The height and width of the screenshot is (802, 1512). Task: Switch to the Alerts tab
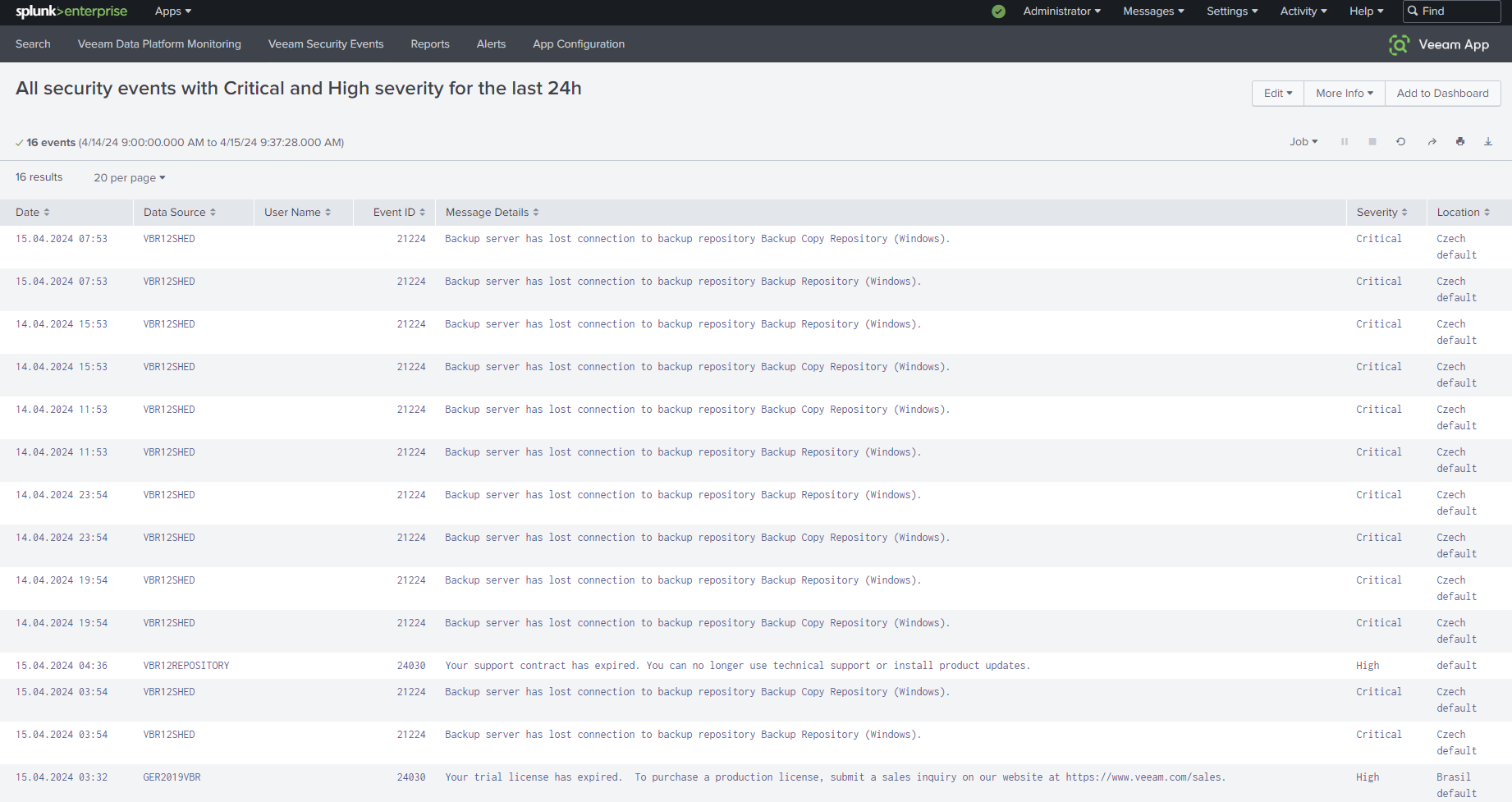tap(491, 44)
